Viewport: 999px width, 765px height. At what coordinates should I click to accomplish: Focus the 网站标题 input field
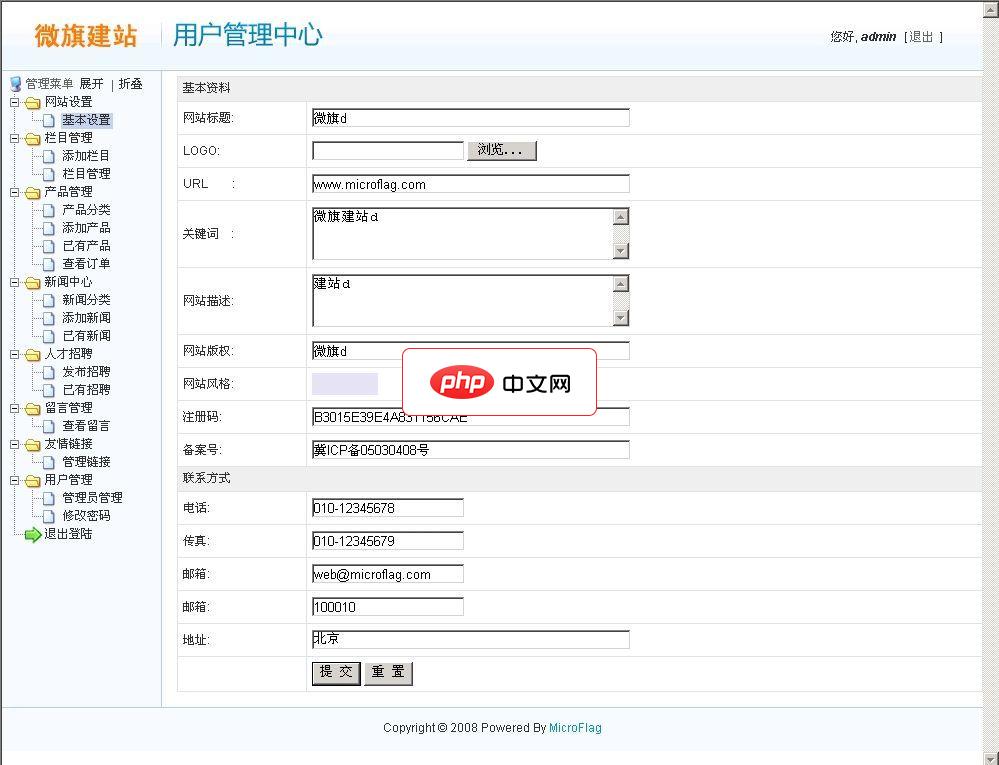[471, 118]
